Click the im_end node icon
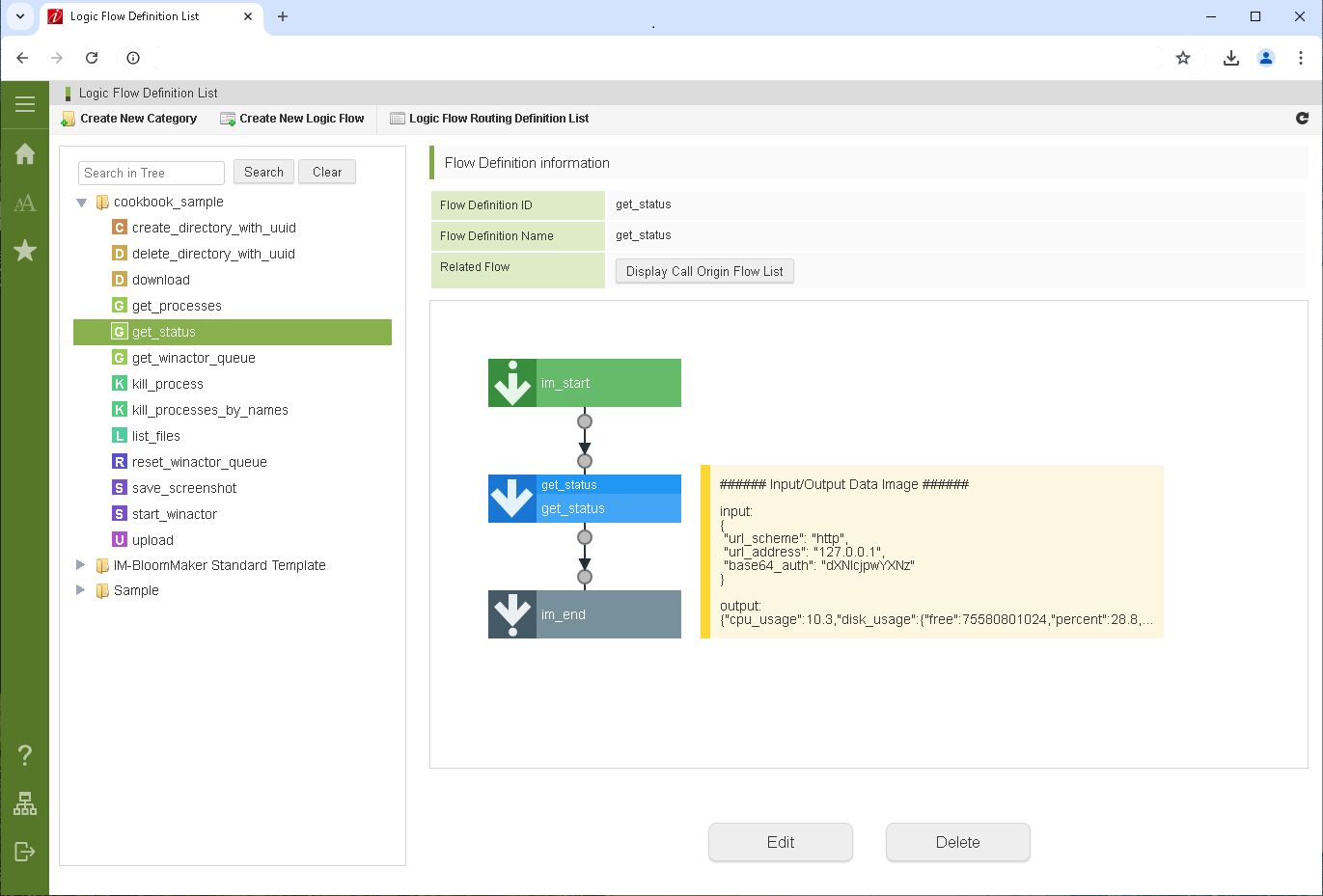The height and width of the screenshot is (896, 1323). pyautogui.click(x=512, y=614)
